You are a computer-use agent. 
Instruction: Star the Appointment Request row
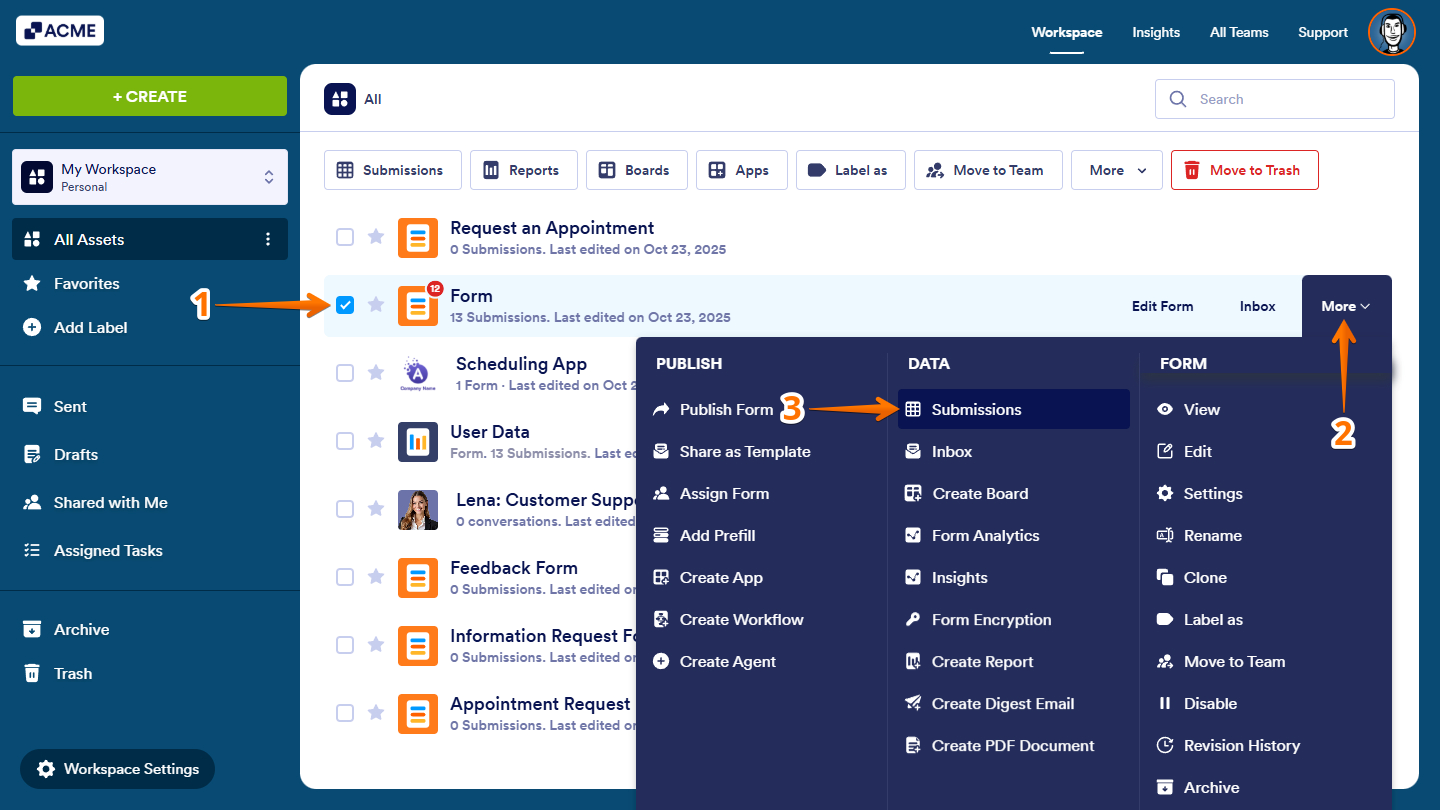[376, 713]
